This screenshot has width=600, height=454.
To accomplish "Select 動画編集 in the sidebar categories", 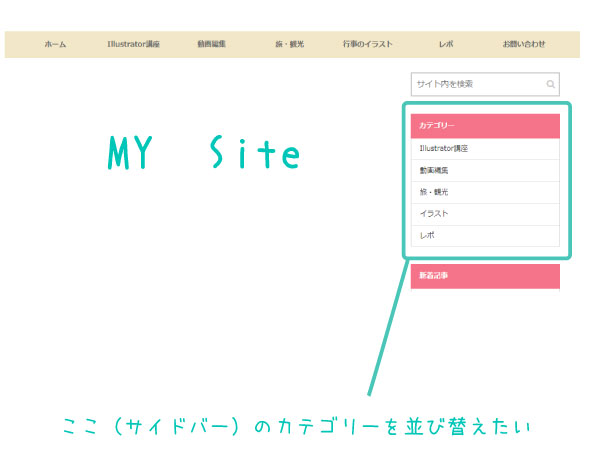I will click(485, 171).
